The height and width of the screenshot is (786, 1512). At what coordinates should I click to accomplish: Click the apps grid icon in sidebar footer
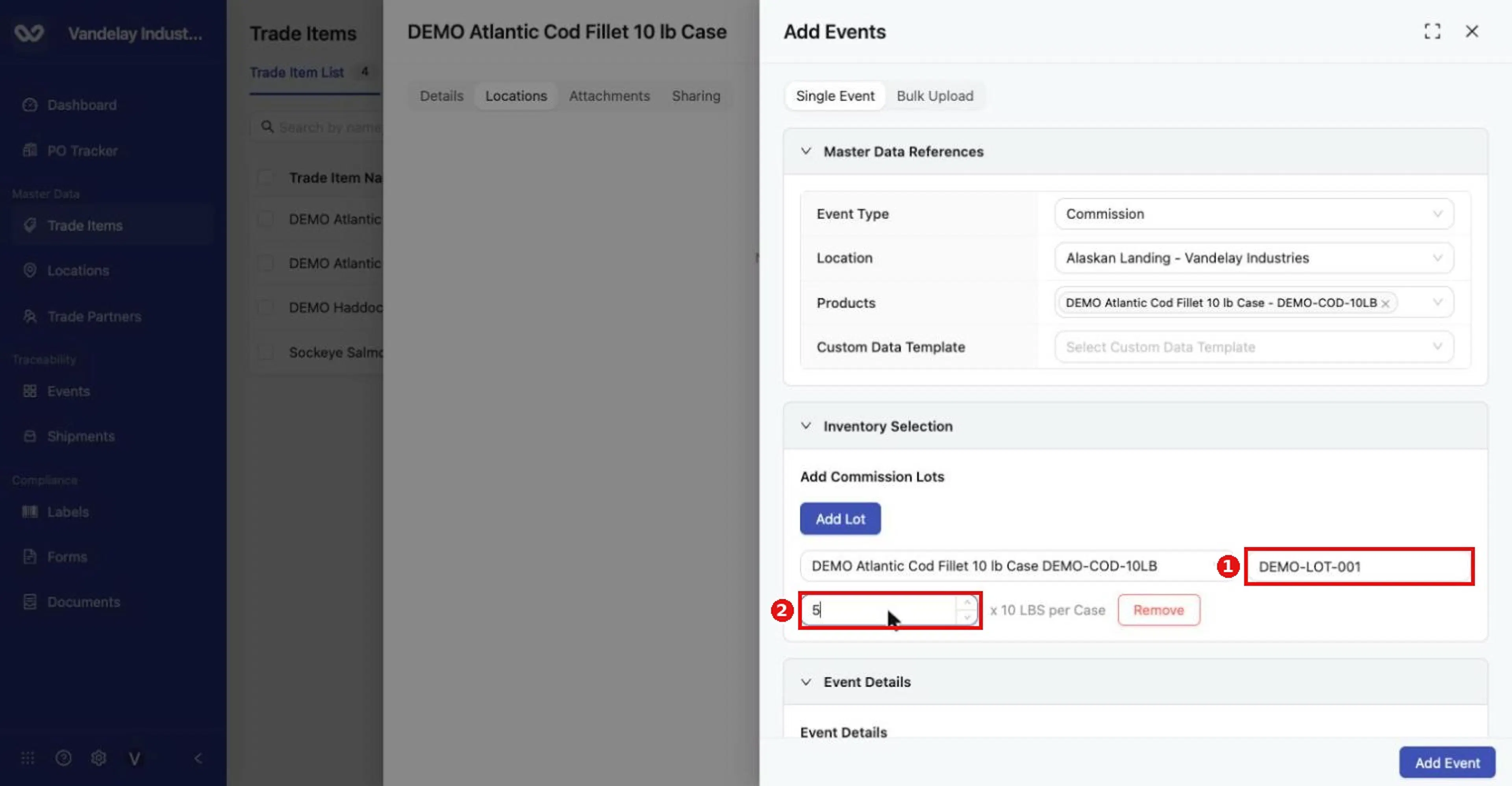pyautogui.click(x=28, y=758)
